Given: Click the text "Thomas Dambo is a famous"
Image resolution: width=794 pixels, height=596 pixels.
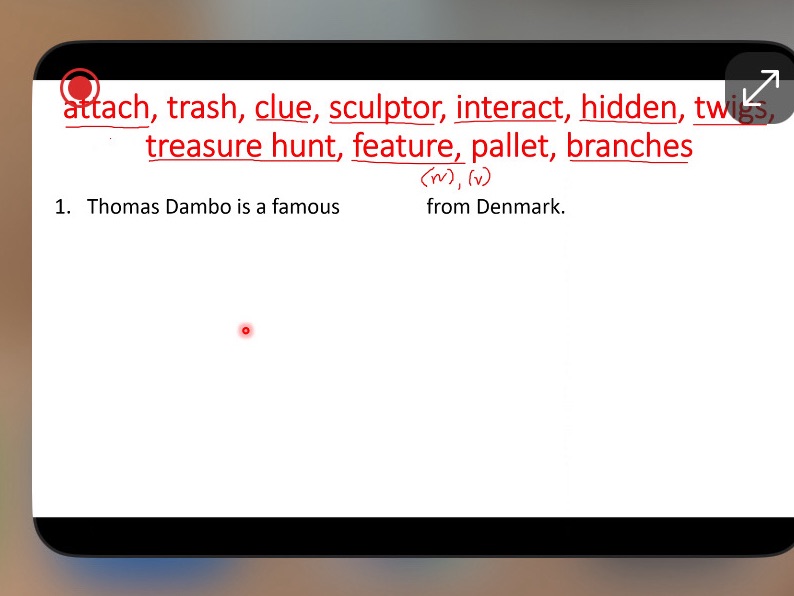Looking at the screenshot, I should tap(213, 207).
